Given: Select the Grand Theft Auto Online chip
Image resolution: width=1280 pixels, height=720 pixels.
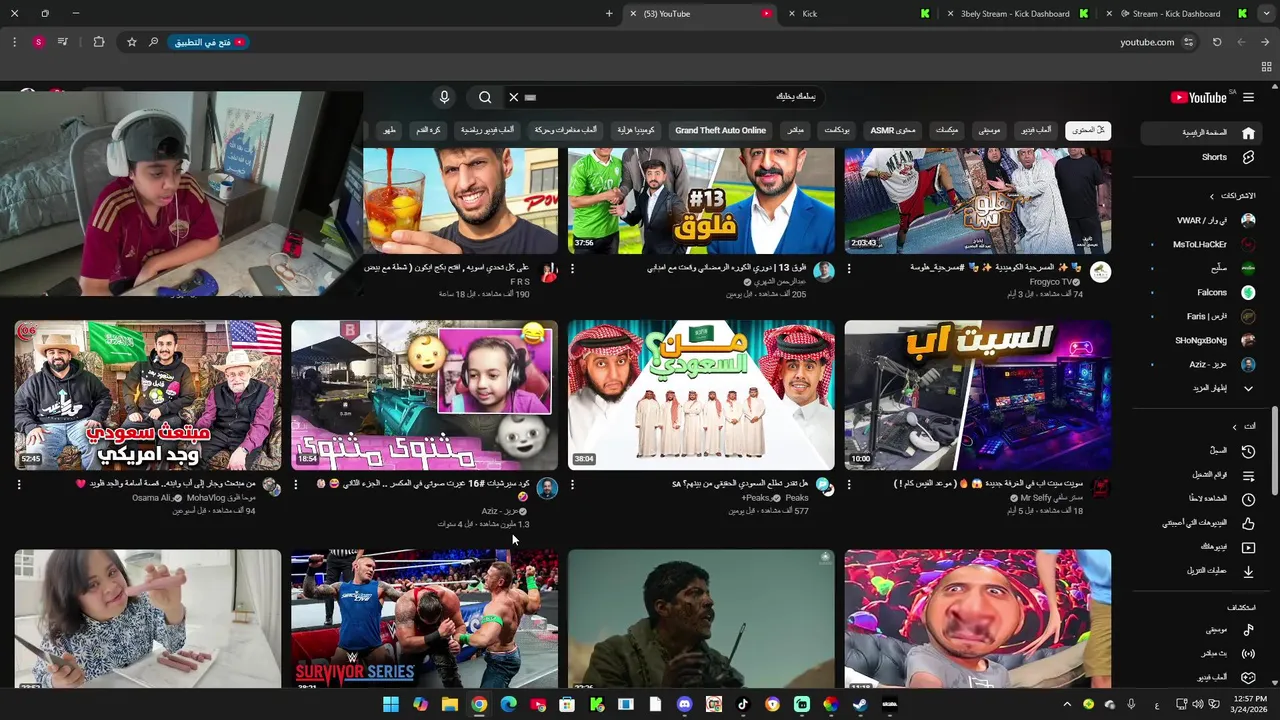Looking at the screenshot, I should click(720, 130).
